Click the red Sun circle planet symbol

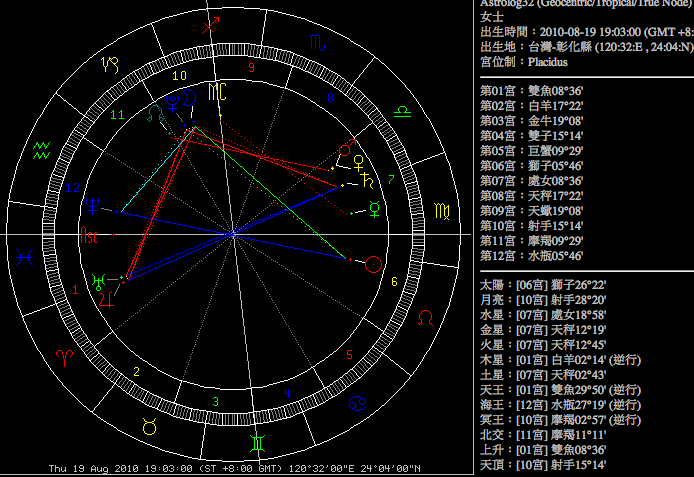[x=374, y=264]
